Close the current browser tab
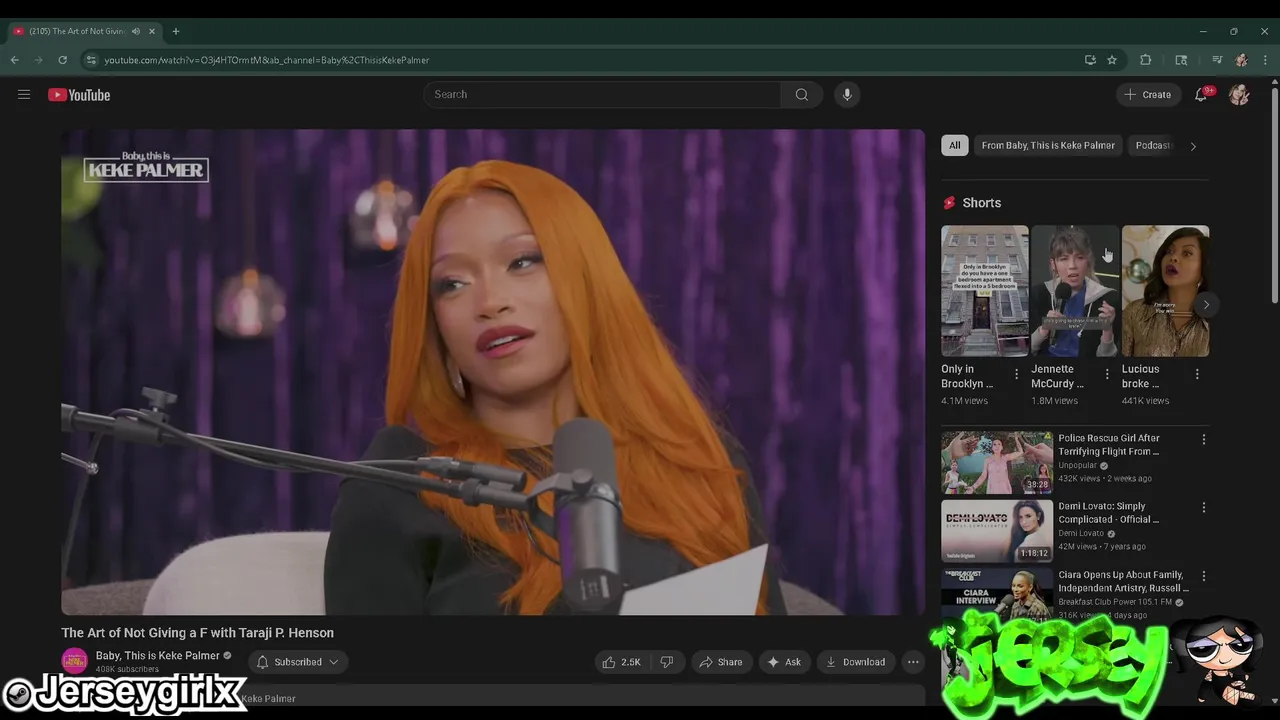The width and height of the screenshot is (1280, 720). [152, 31]
